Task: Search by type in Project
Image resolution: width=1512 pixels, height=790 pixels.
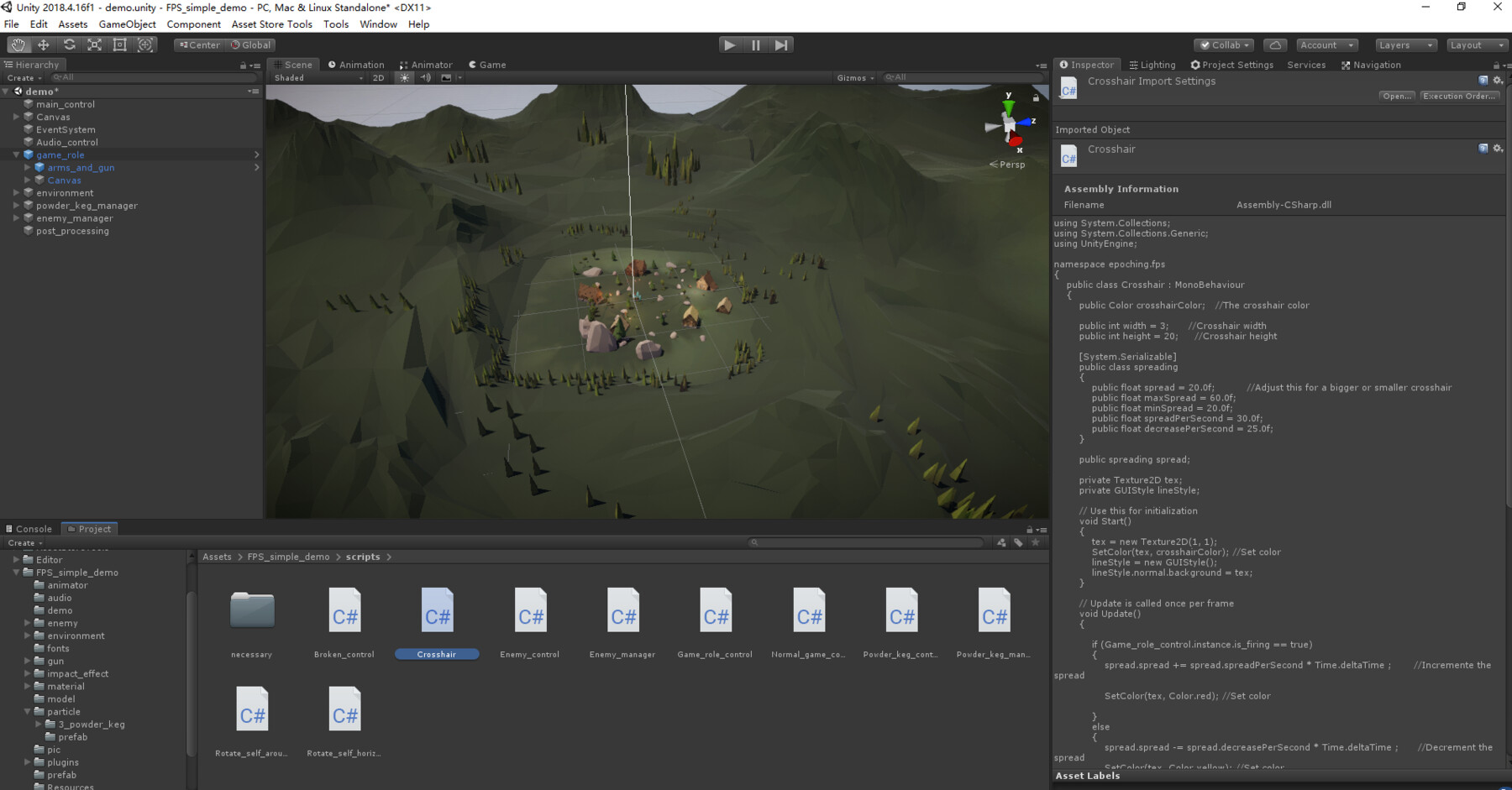Action: (x=1001, y=542)
